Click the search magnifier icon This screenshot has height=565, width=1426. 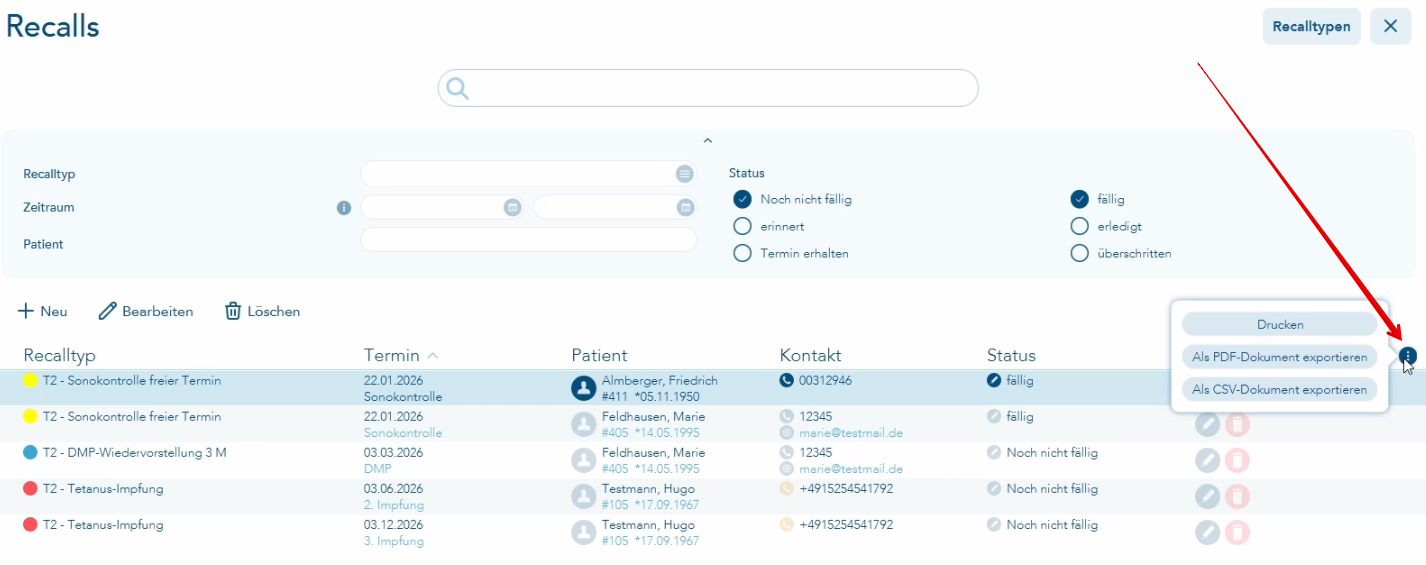pyautogui.click(x=458, y=89)
